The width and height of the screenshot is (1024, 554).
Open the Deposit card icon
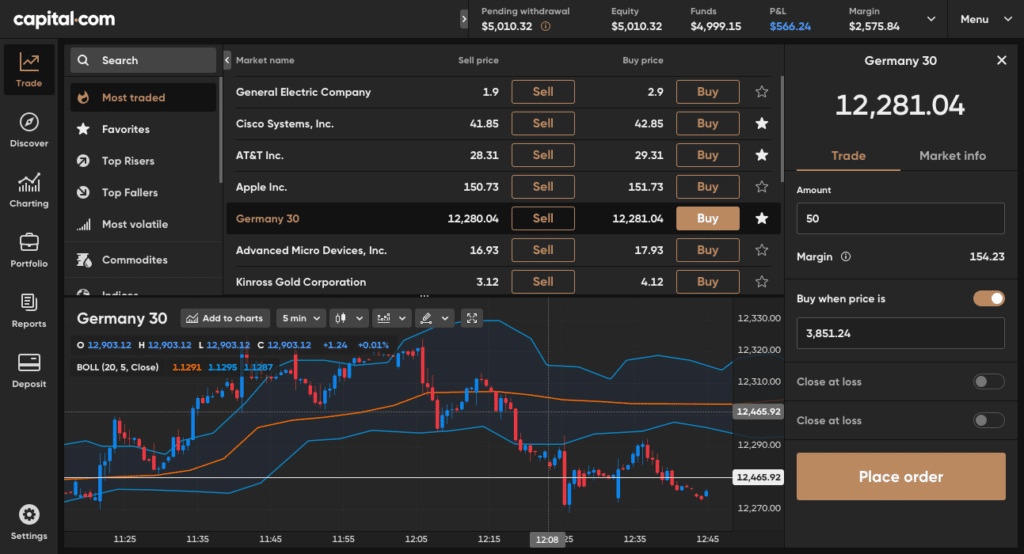point(29,363)
